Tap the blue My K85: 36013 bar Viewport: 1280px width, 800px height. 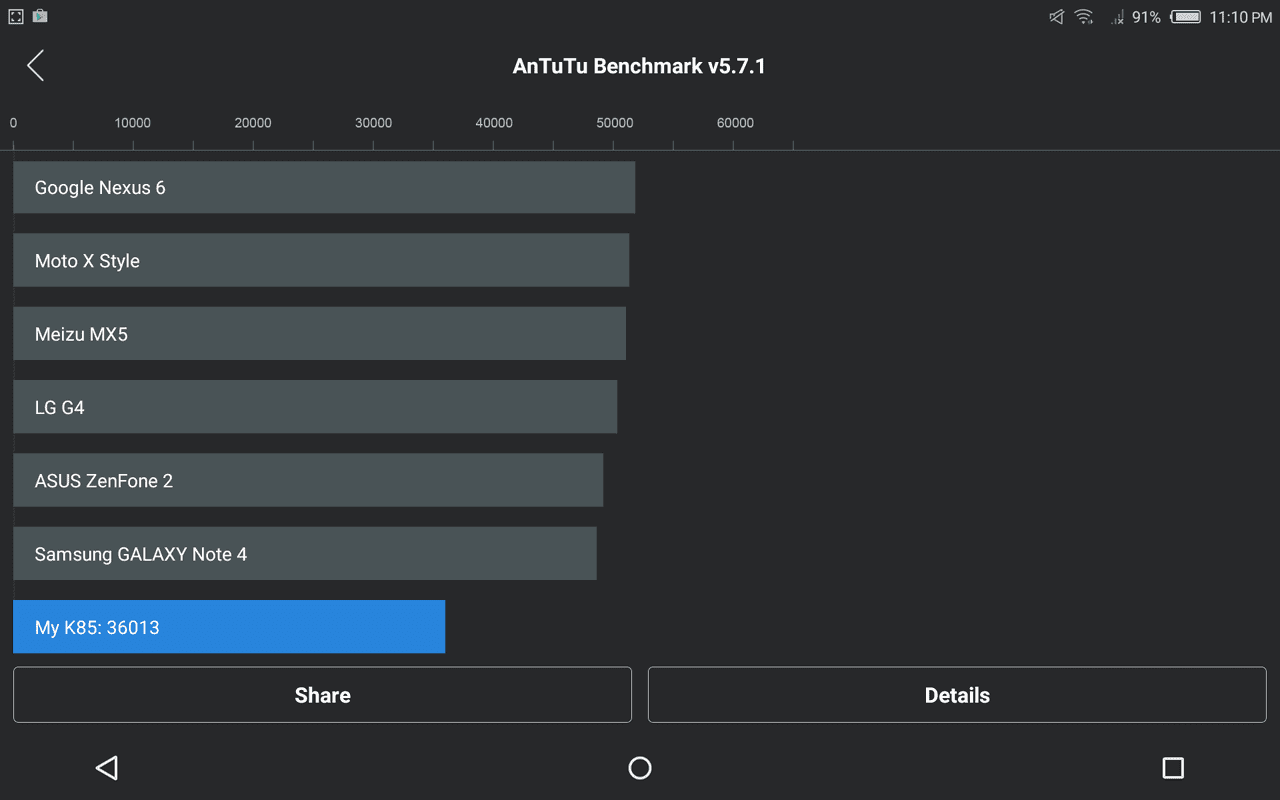(229, 627)
